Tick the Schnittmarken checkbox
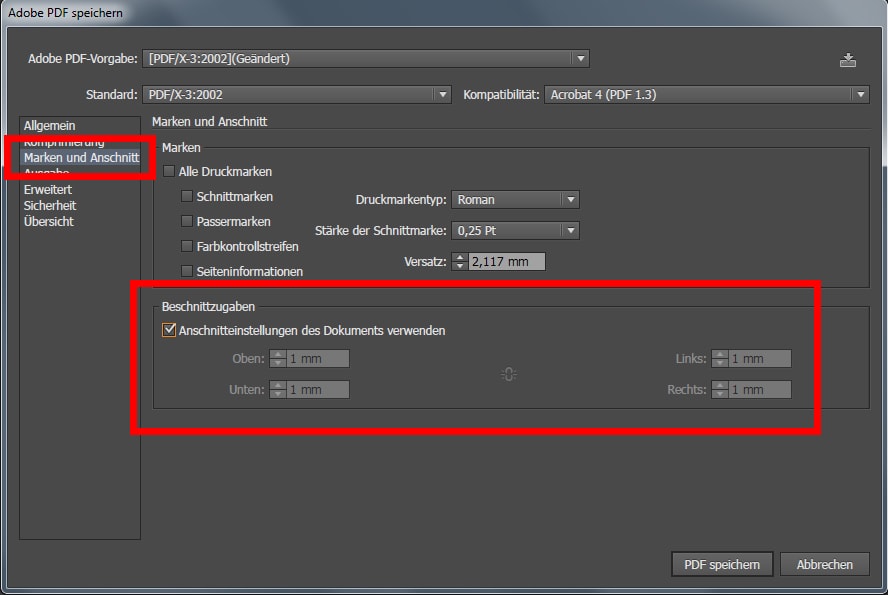 pyautogui.click(x=187, y=197)
